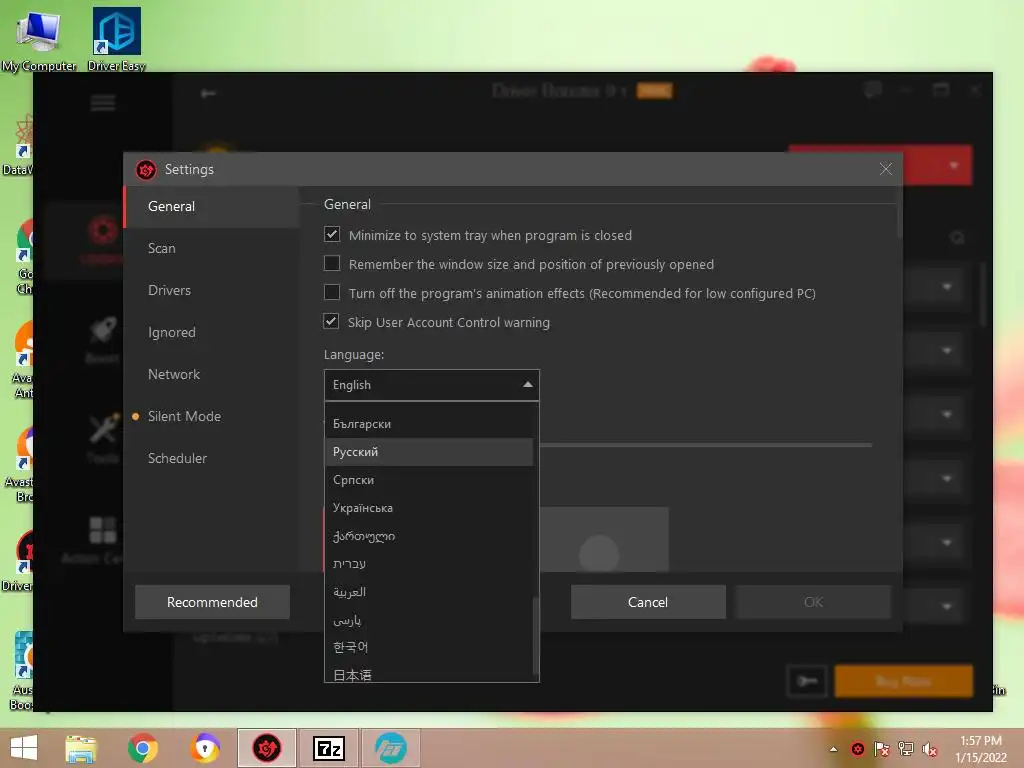The height and width of the screenshot is (768, 1024).
Task: Launch File Explorer from taskbar
Action: click(x=81, y=748)
